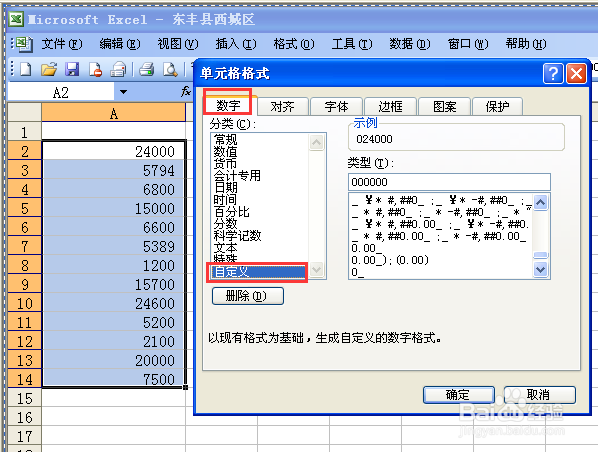Screen dimensions: 598x452
Task: Switch to the 保护 tab
Action: pos(497,106)
